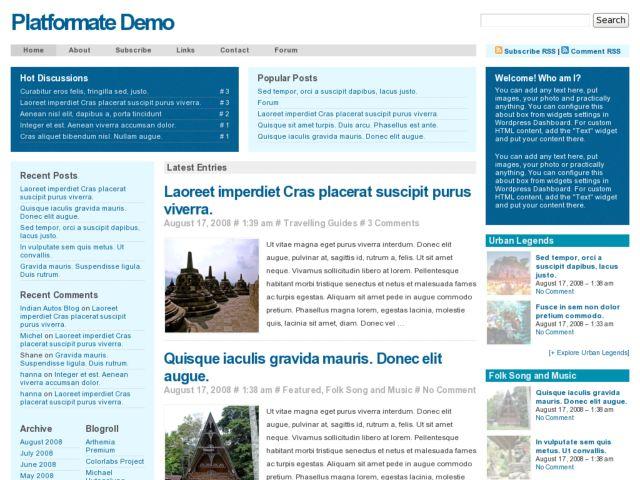Open the 'Urban Legends' sidebar section heading
The image size is (640, 480).
pos(521,241)
